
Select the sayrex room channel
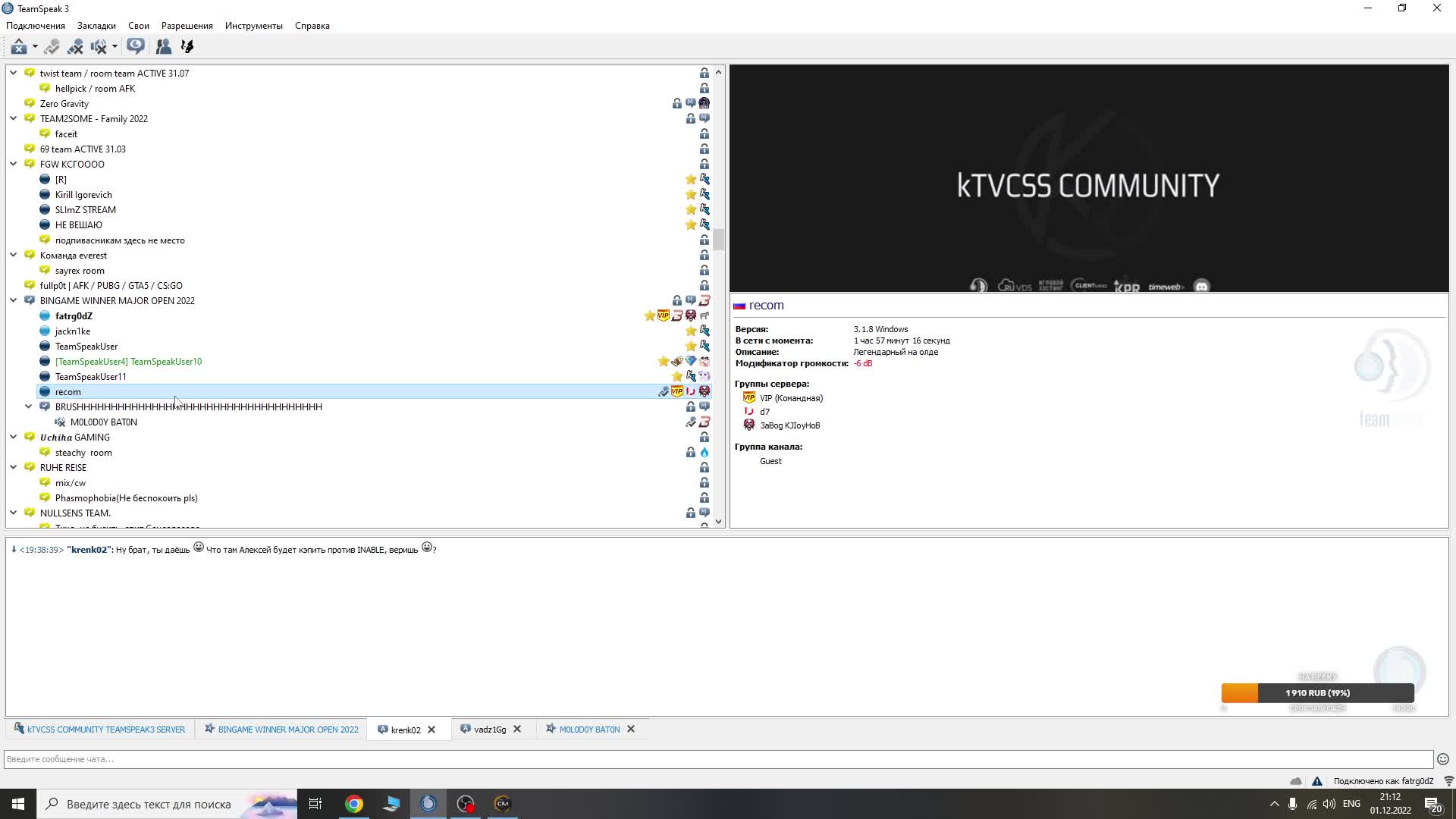(x=80, y=271)
